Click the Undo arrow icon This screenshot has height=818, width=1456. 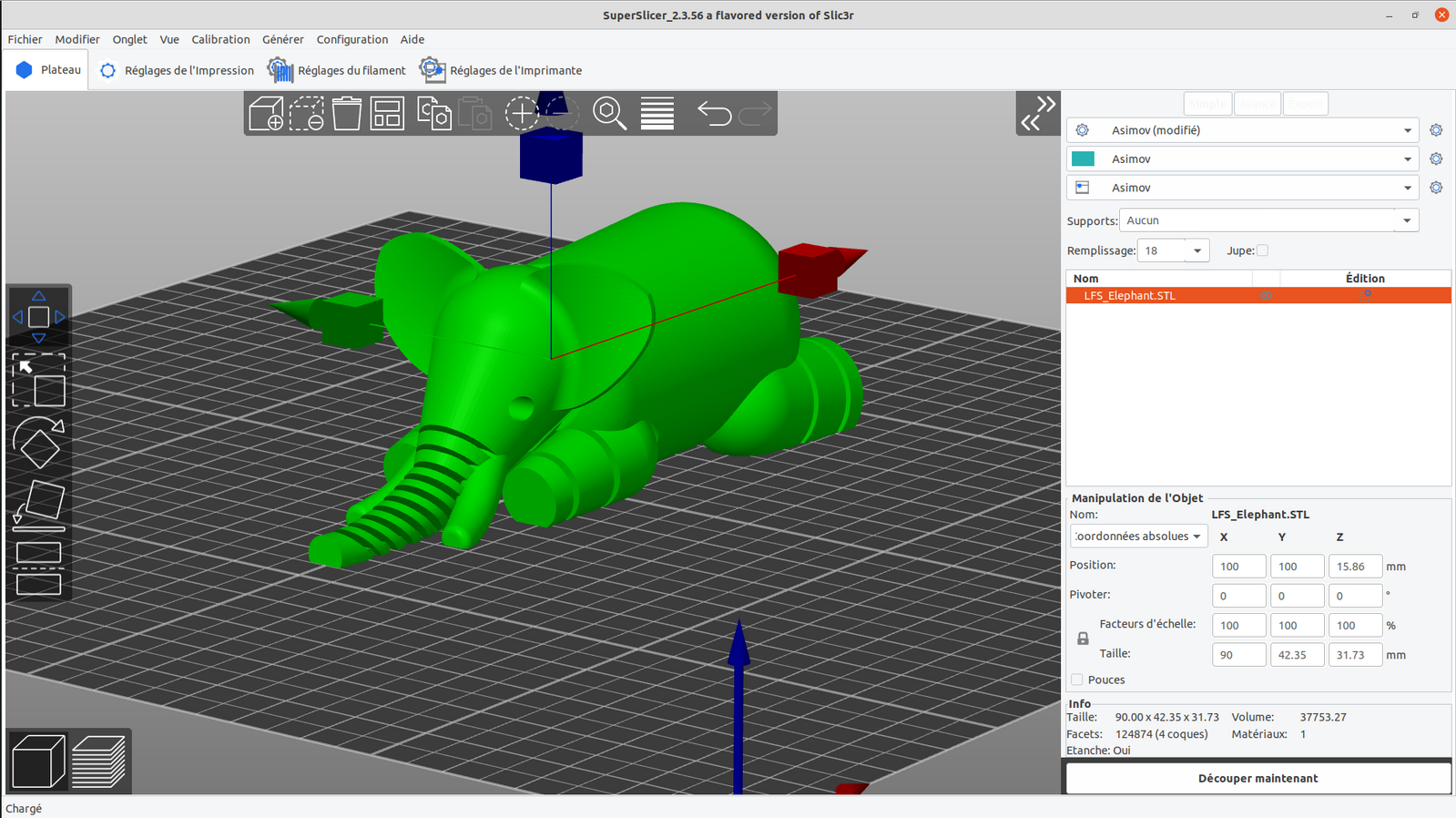click(714, 114)
